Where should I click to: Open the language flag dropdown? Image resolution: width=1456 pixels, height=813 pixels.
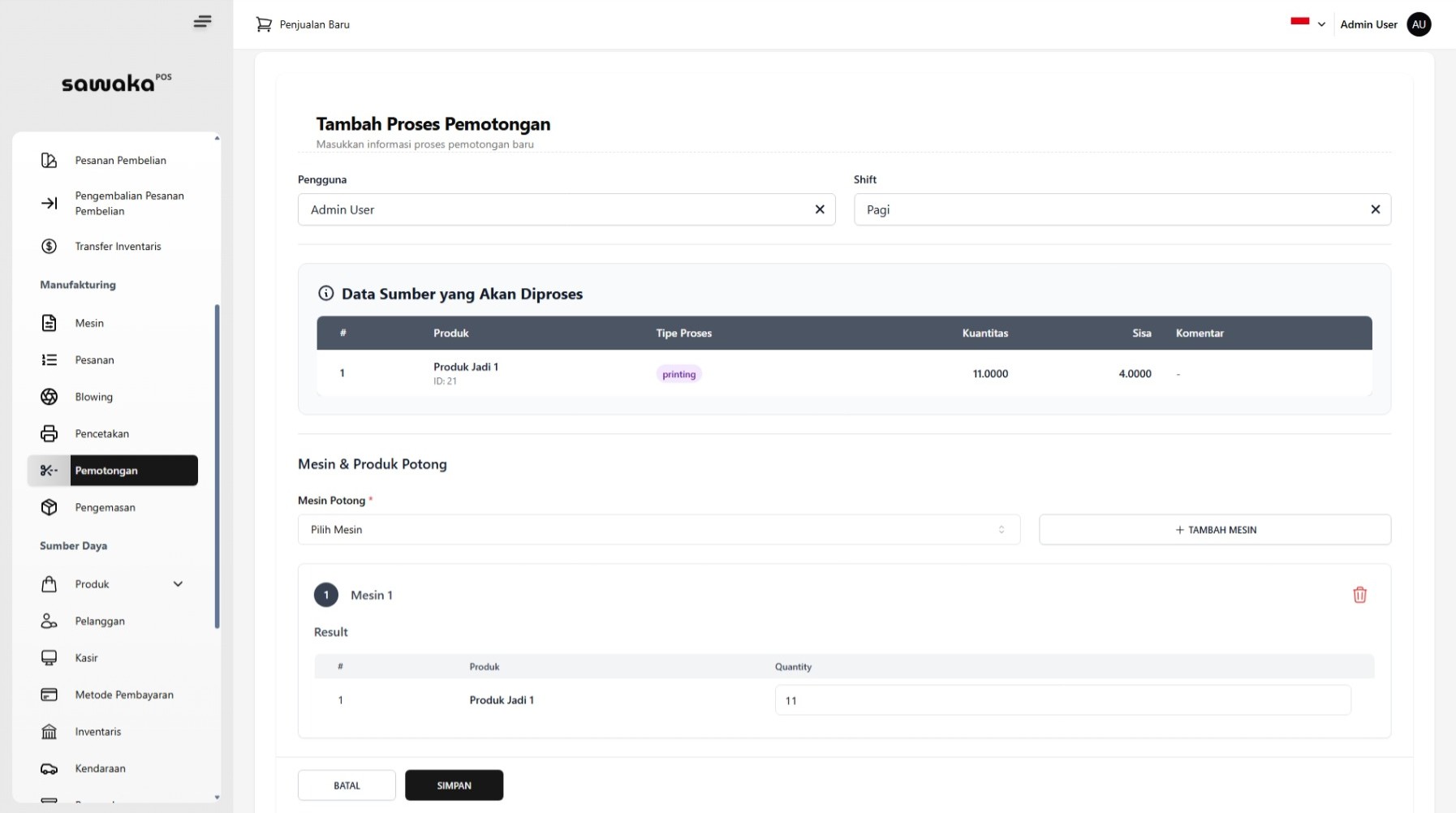pos(1307,24)
